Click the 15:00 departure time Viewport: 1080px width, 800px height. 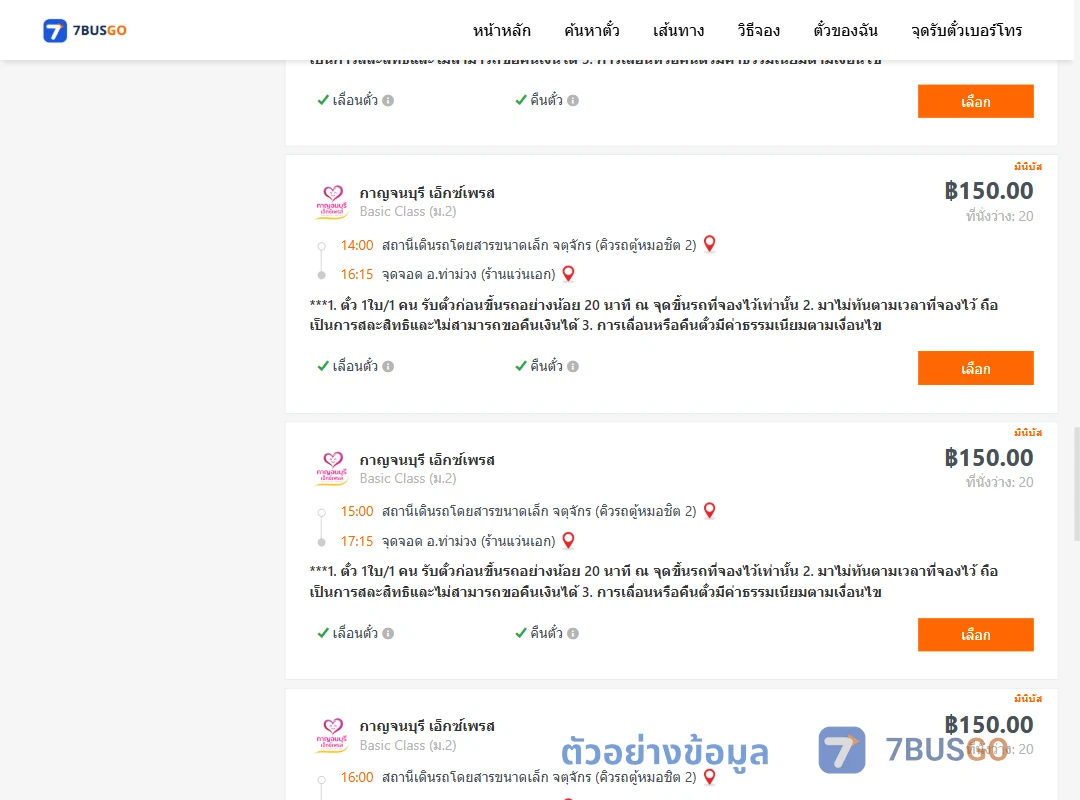(x=357, y=511)
